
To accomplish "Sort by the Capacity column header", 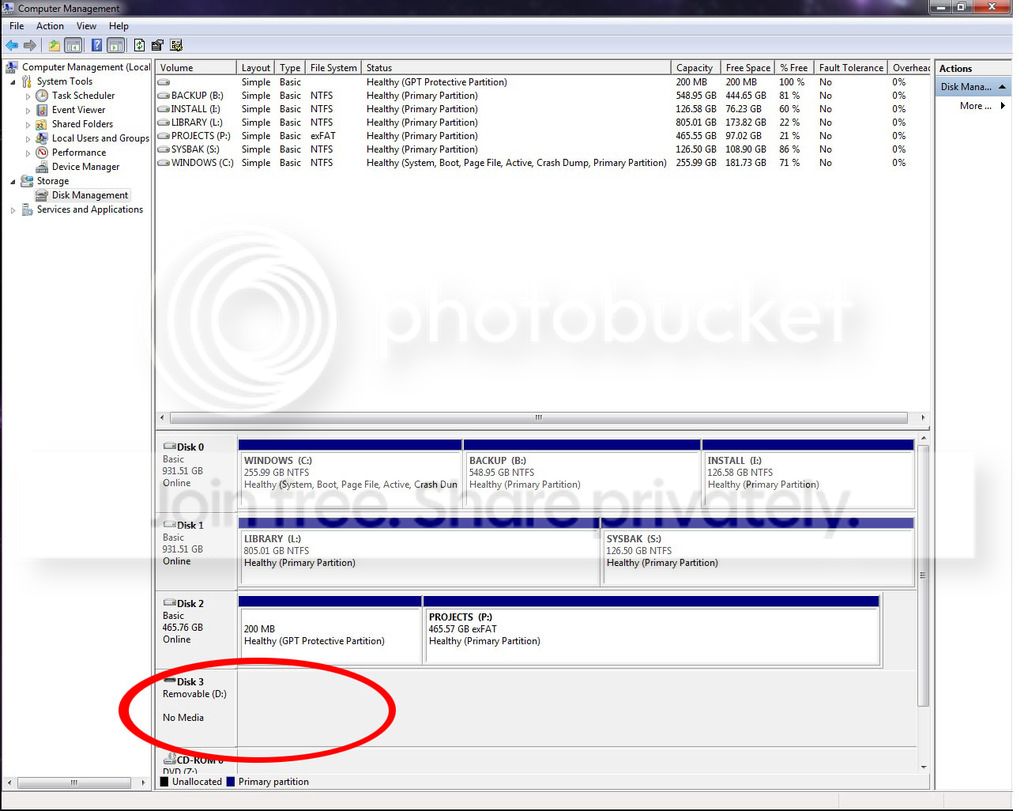I will [695, 67].
